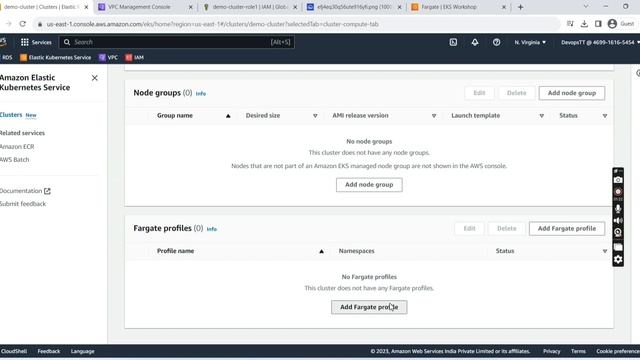640x360 pixels.
Task: Click top-right Add Fargate profile button
Action: [567, 229]
